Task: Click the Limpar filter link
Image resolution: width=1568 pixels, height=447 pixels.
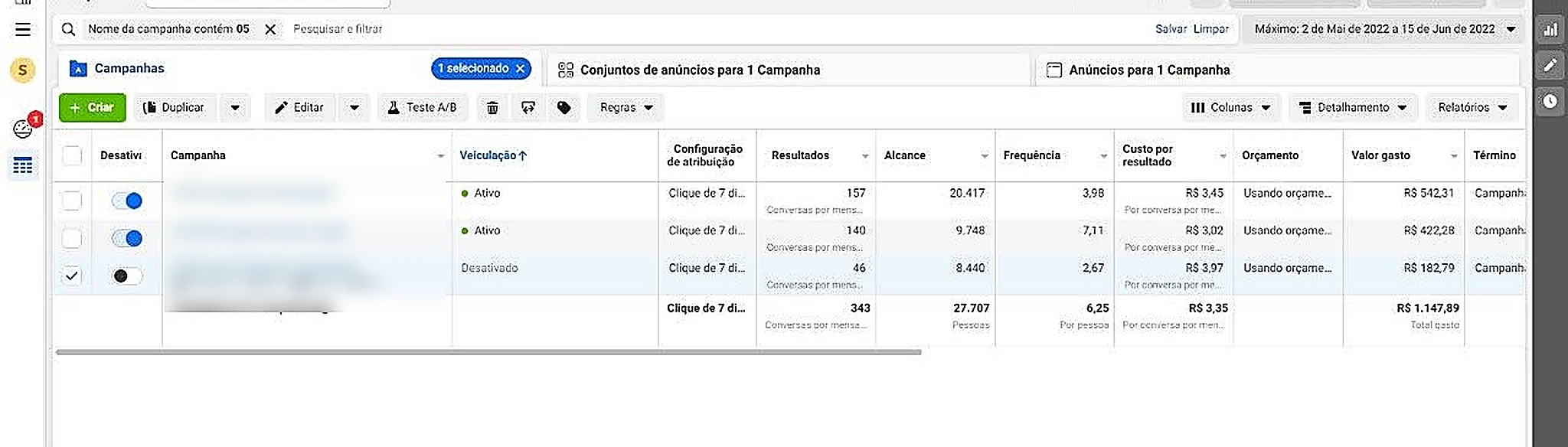Action: click(x=1211, y=29)
